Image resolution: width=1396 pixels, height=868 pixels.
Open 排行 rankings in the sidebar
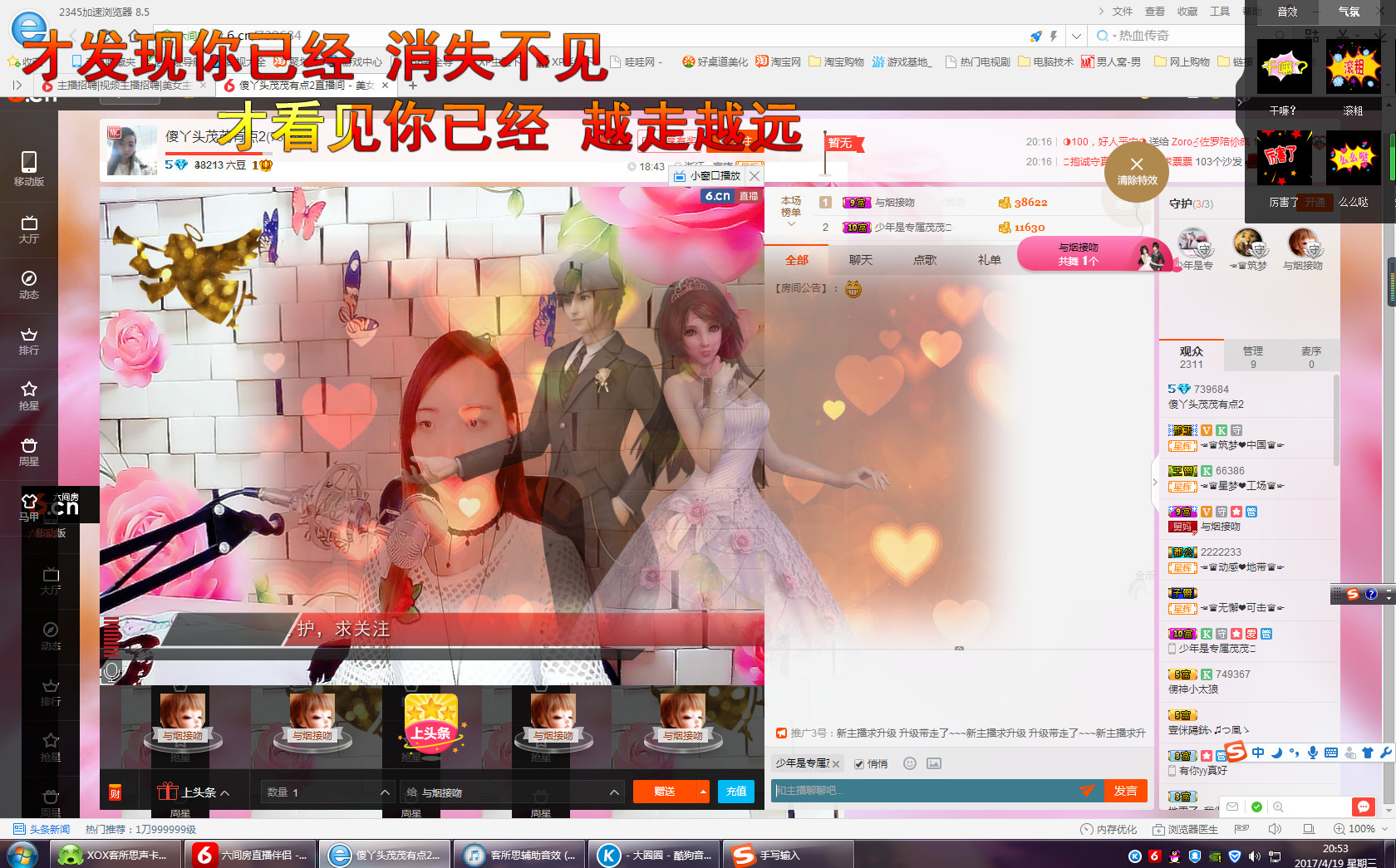[28, 341]
